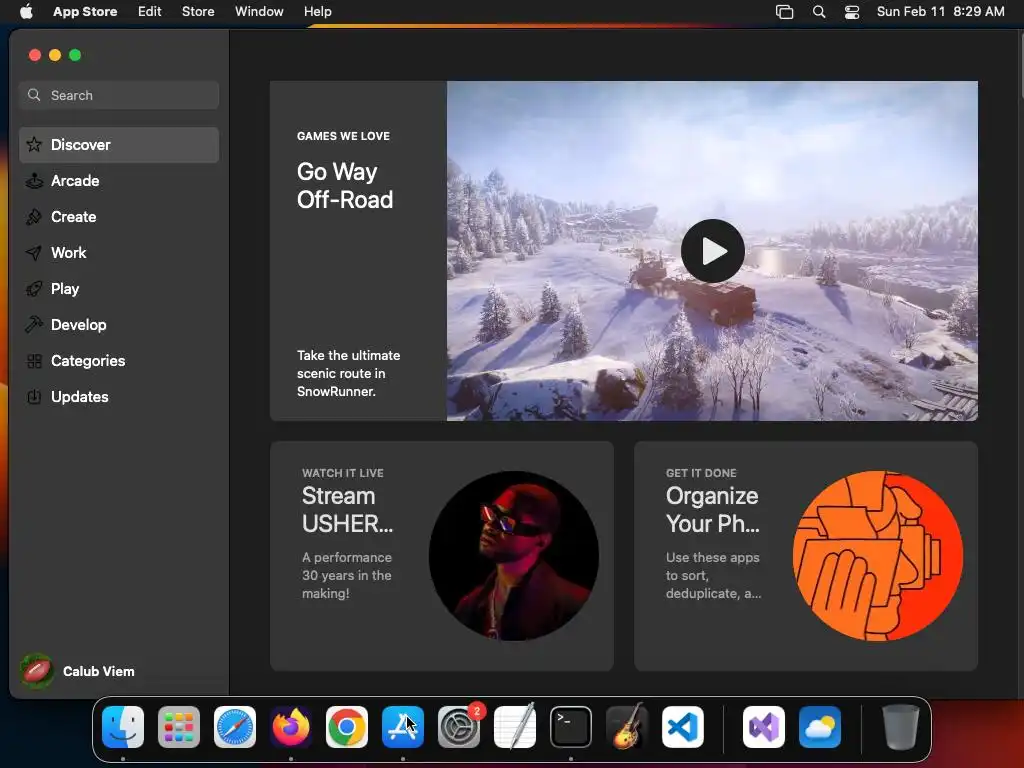The height and width of the screenshot is (768, 1024).
Task: Click the Calub Viem account avatar
Action: click(37, 671)
